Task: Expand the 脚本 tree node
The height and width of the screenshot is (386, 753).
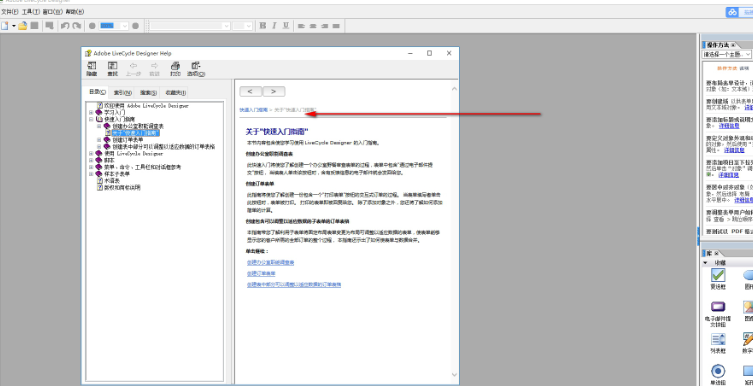Action: 91,160
